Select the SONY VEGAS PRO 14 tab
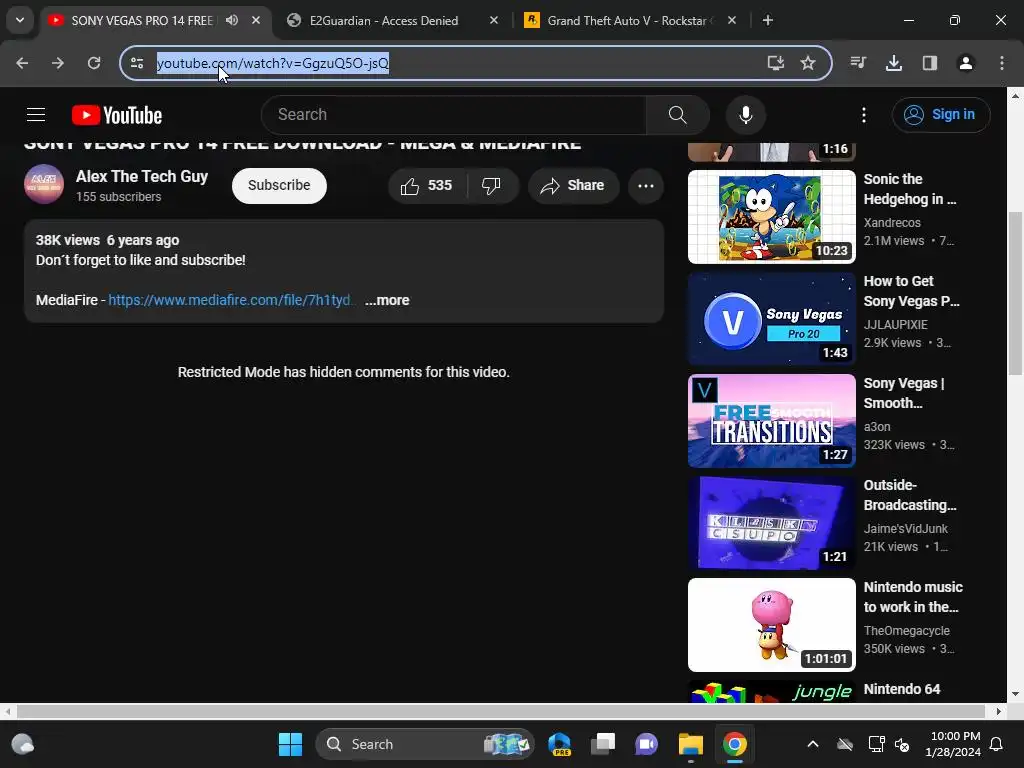This screenshot has height=768, width=1024. (142, 20)
